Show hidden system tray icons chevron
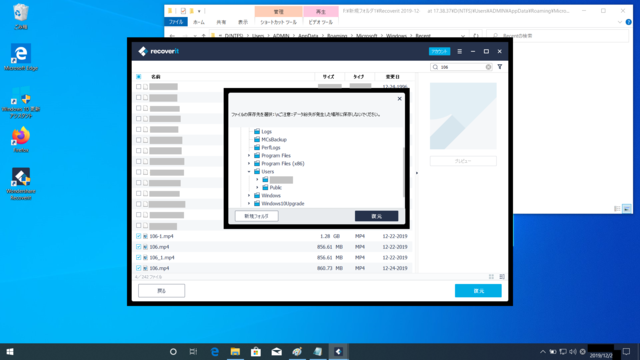This screenshot has height=360, width=640. pos(542,352)
